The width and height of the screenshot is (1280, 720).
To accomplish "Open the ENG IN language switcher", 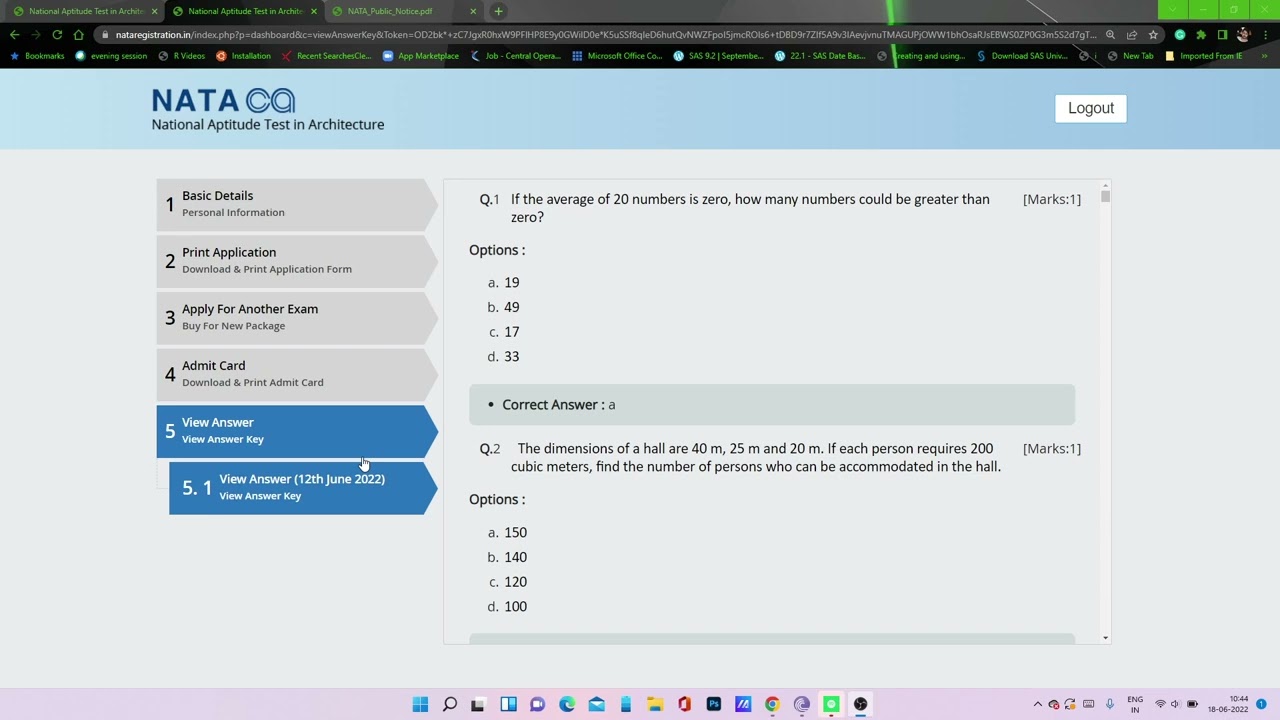I will [x=1135, y=704].
